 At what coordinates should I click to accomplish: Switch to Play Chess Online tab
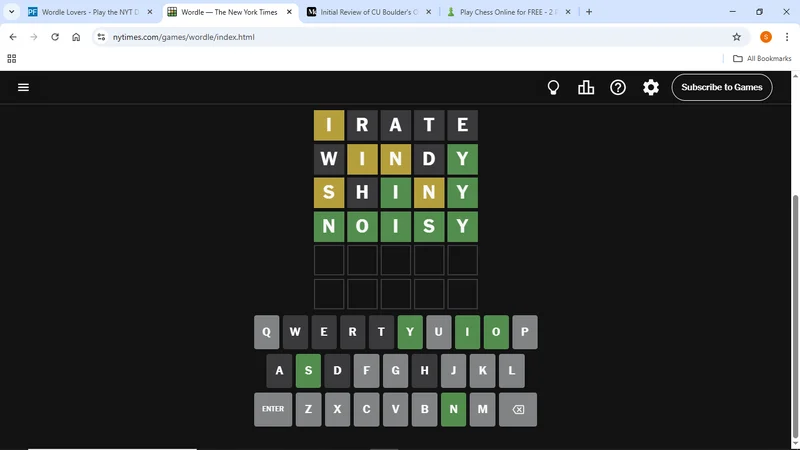click(x=508, y=12)
